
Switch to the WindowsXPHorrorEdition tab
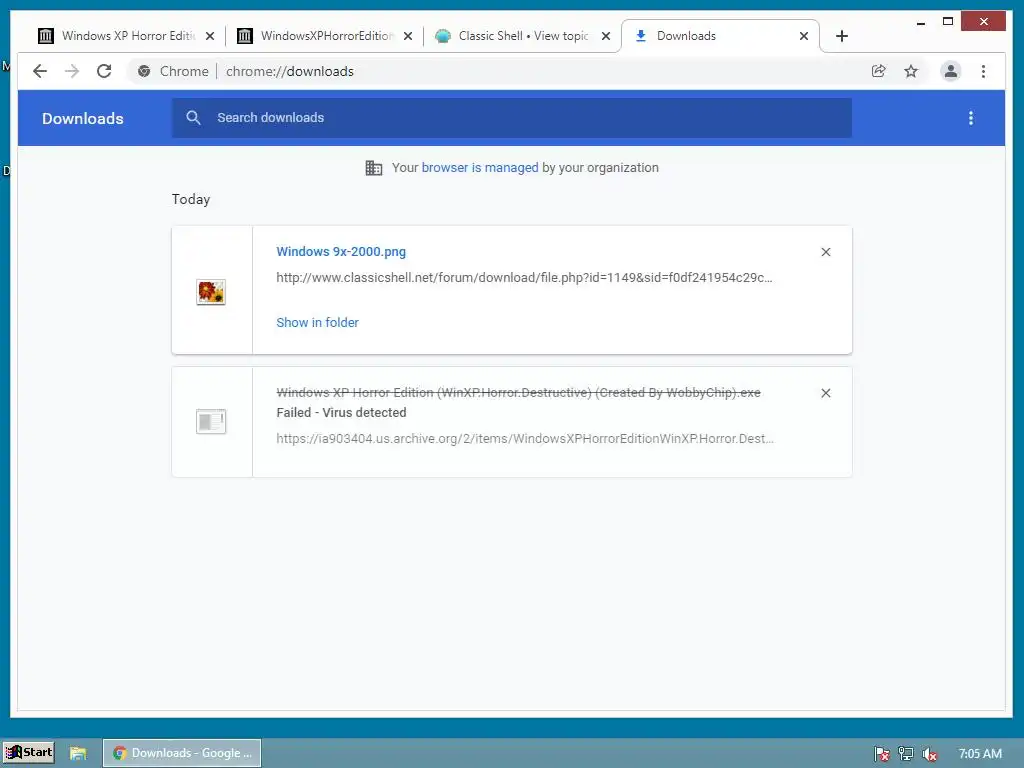click(x=325, y=36)
